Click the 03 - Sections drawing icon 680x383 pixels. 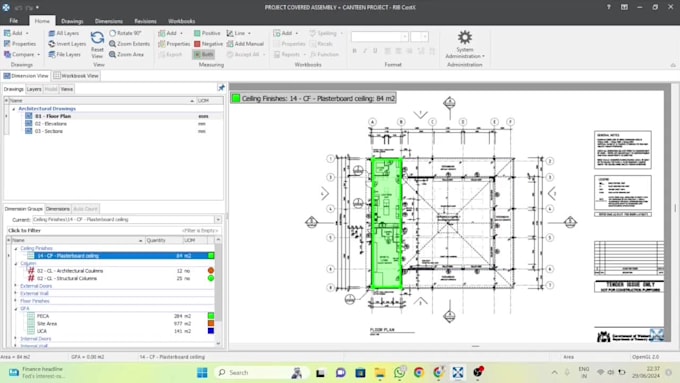tap(29, 131)
